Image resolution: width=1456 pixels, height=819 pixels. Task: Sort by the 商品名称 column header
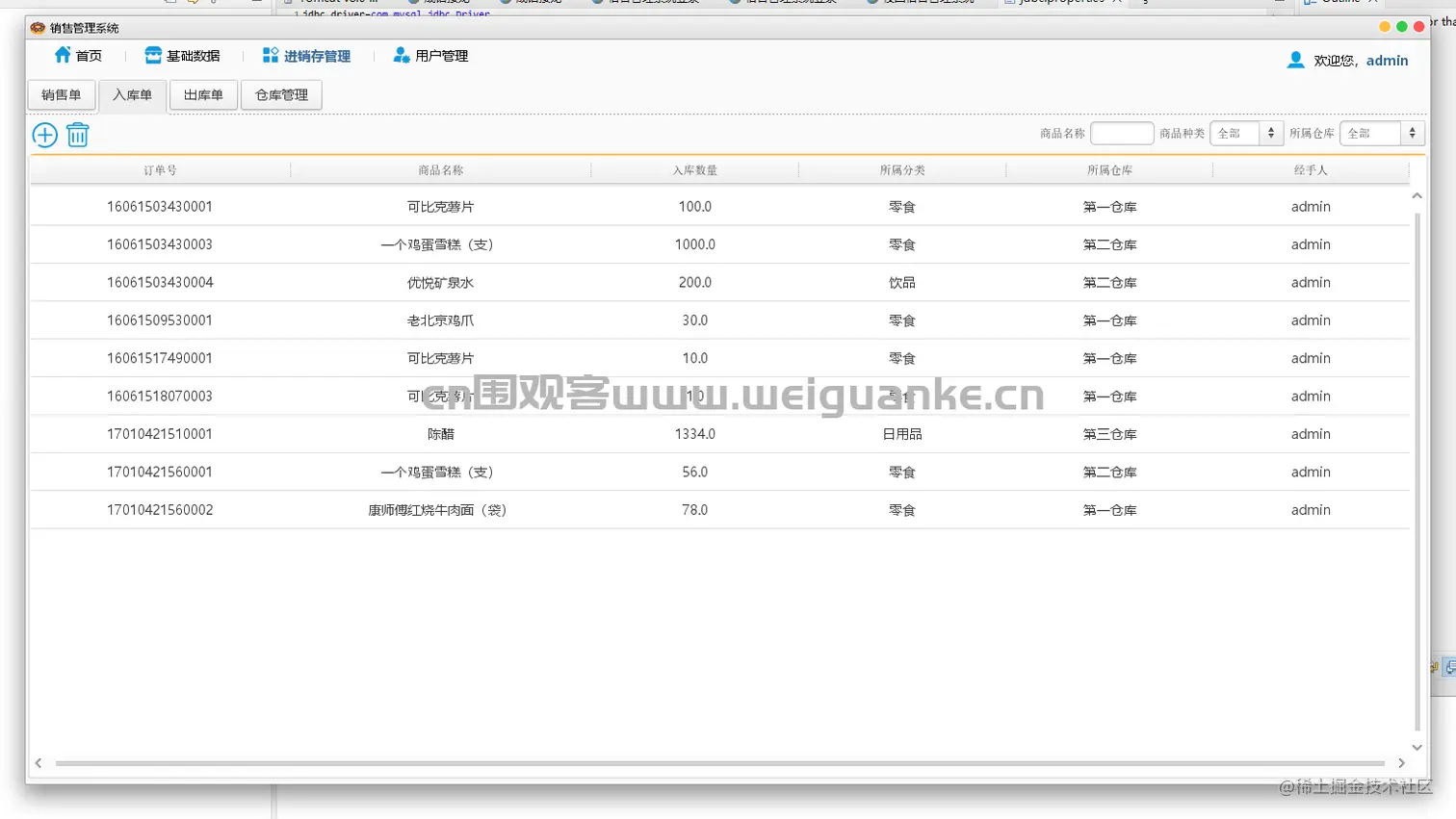(441, 170)
